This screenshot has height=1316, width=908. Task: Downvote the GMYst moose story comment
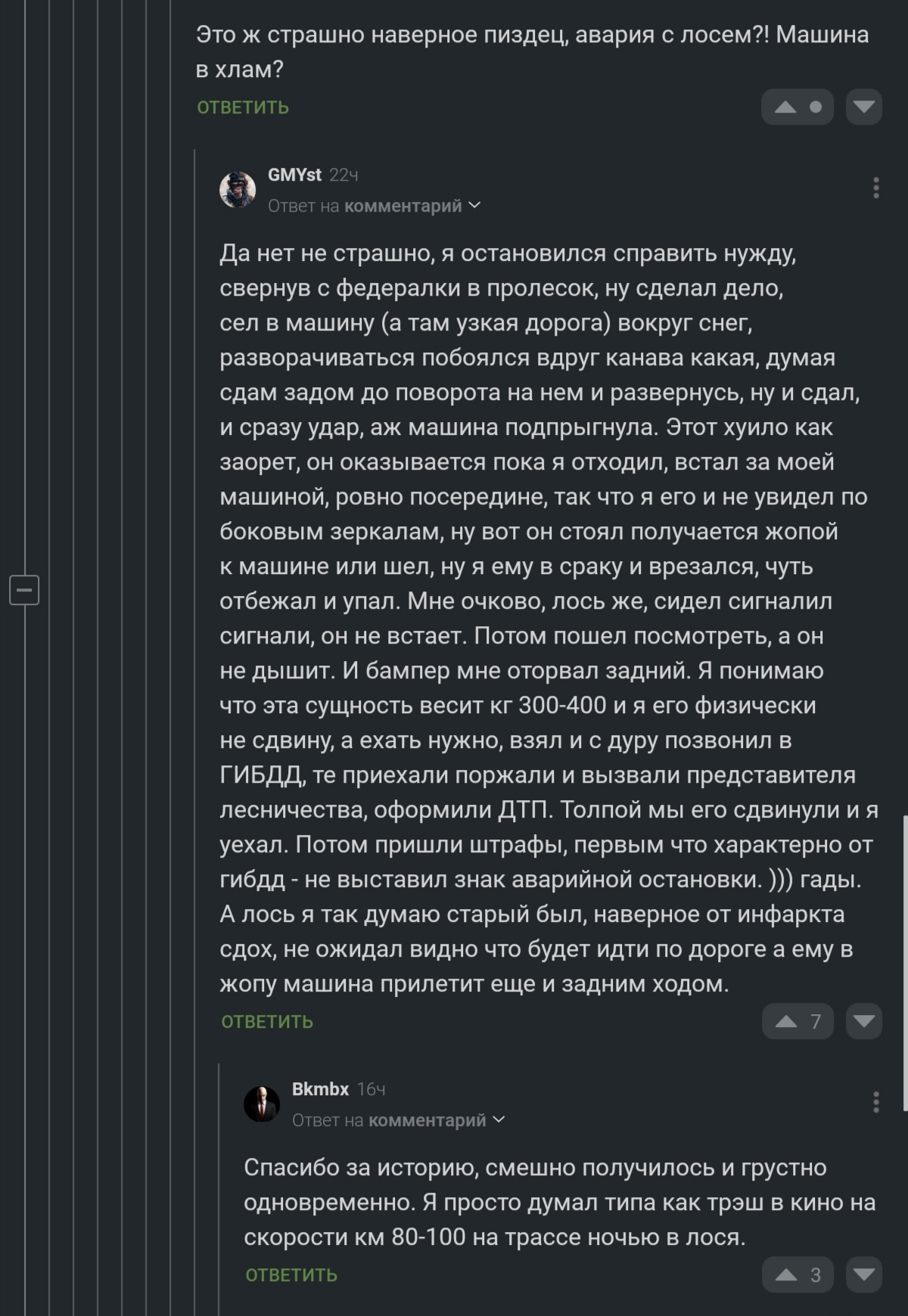coord(863,1022)
